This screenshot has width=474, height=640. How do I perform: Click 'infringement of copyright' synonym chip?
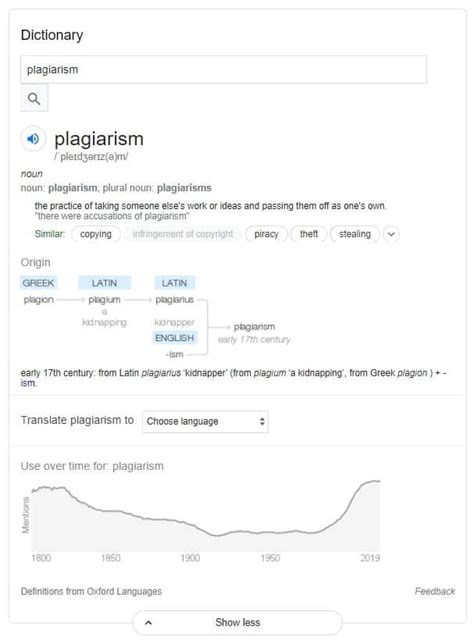[182, 234]
